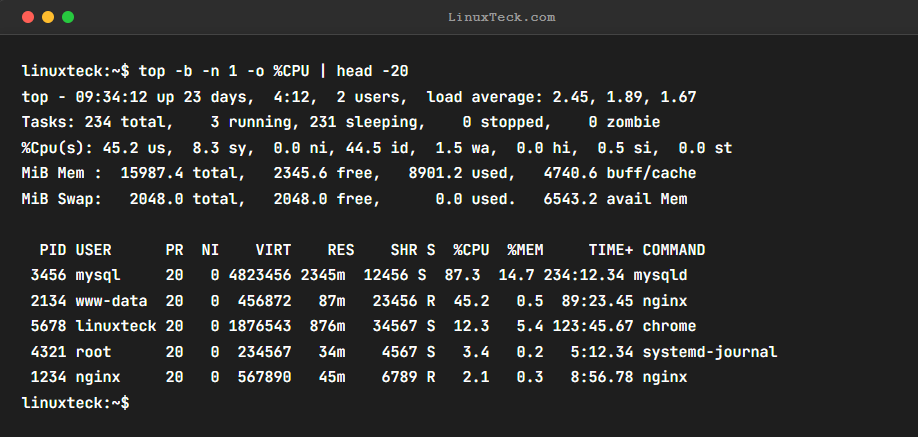The width and height of the screenshot is (918, 437).
Task: Click the VIRT column header
Action: click(x=273, y=250)
